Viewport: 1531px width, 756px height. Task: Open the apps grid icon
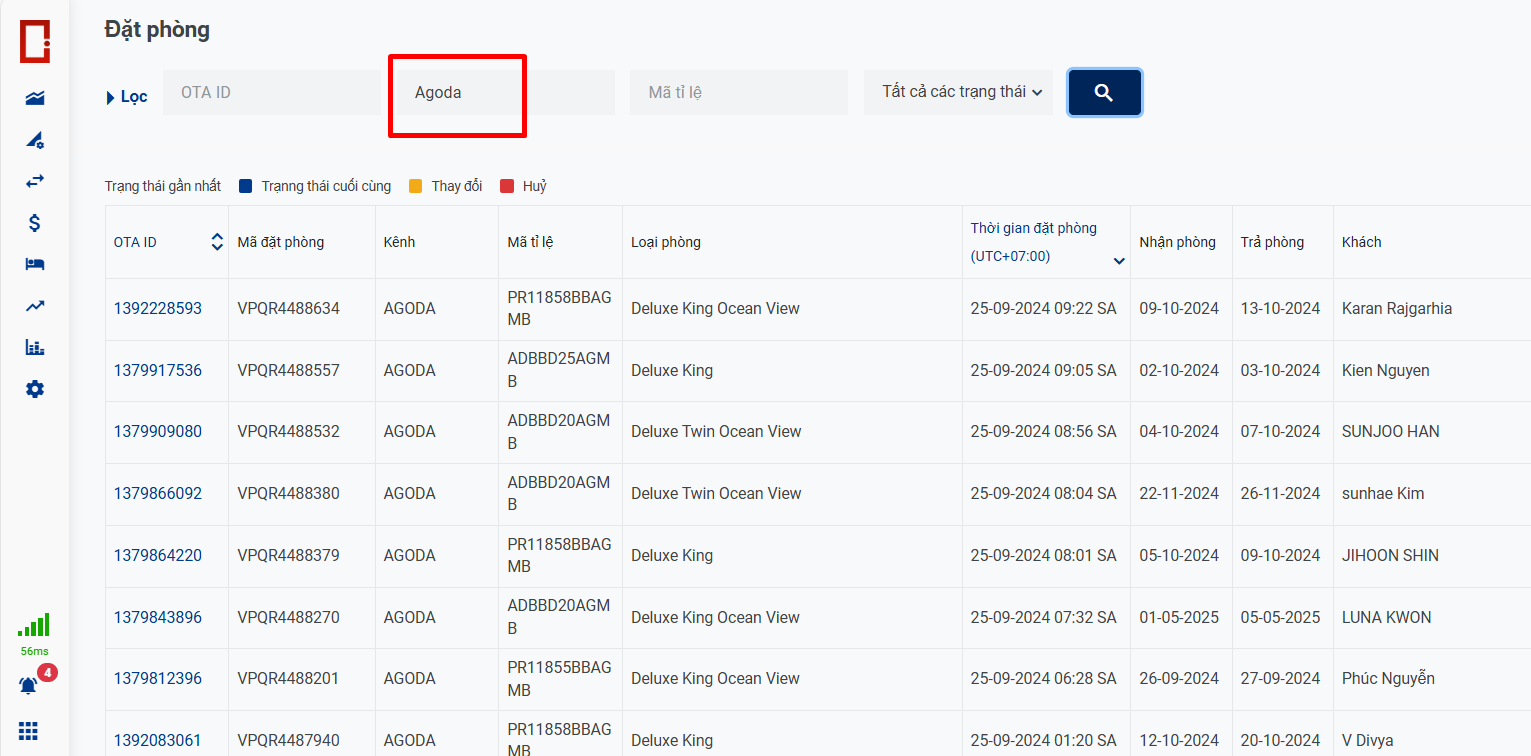[29, 731]
